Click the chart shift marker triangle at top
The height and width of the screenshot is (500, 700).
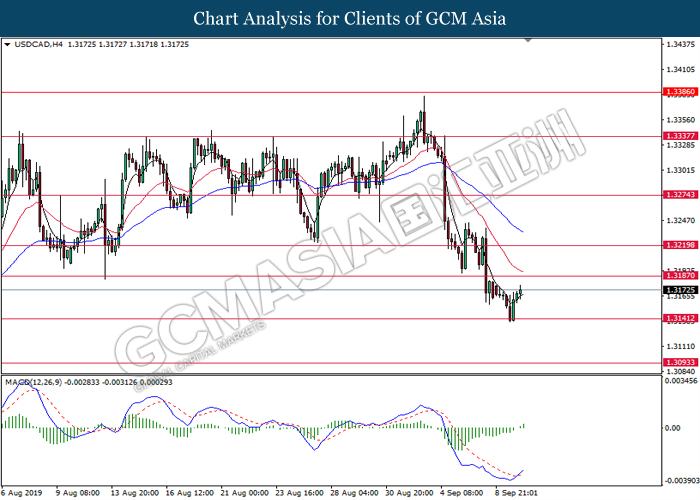529,41
